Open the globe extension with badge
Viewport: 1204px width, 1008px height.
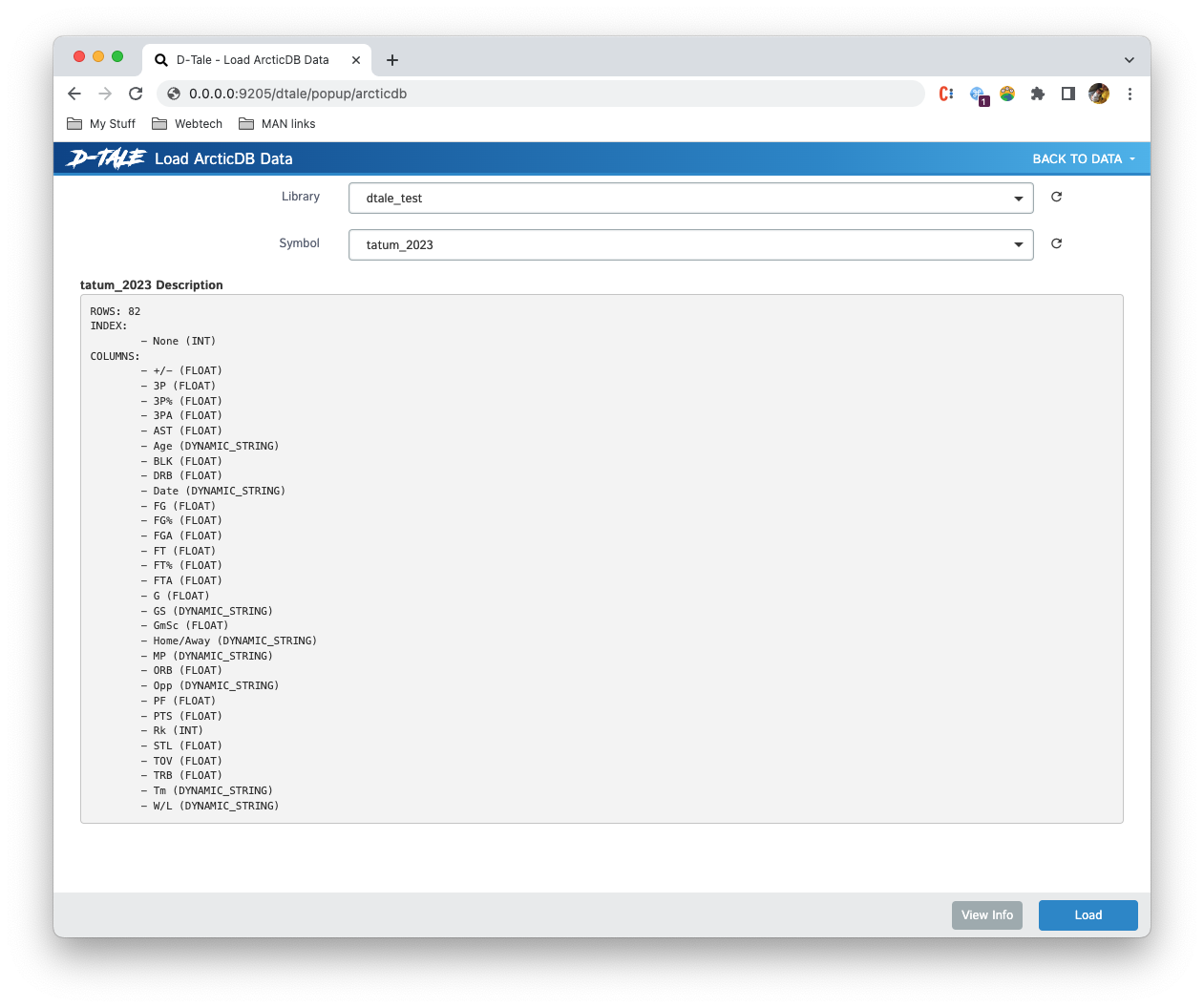click(x=978, y=94)
